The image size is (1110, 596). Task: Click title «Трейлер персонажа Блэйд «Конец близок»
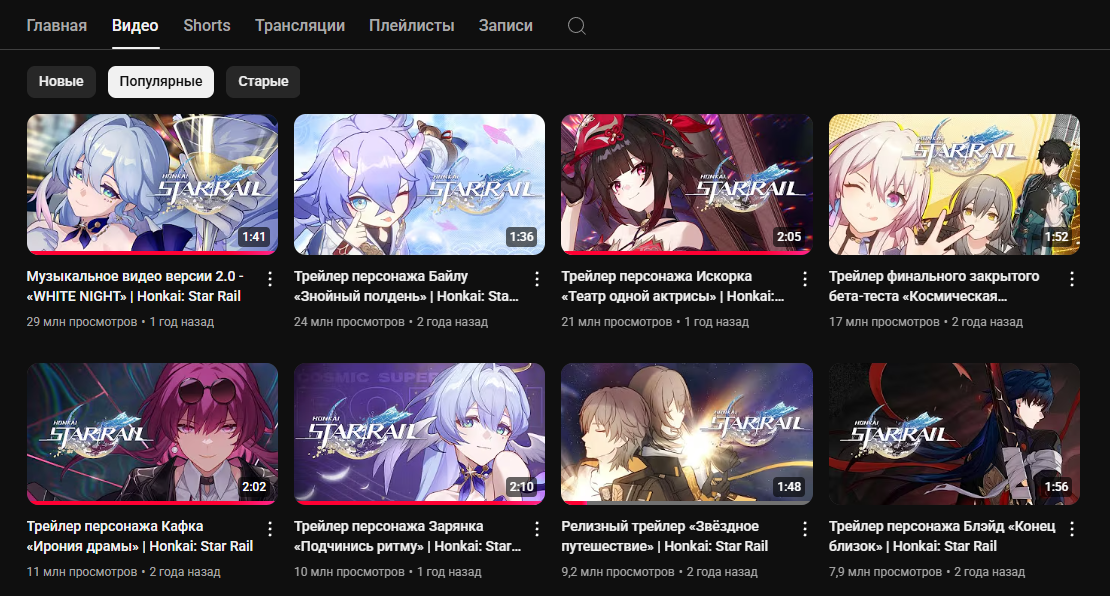tap(942, 536)
